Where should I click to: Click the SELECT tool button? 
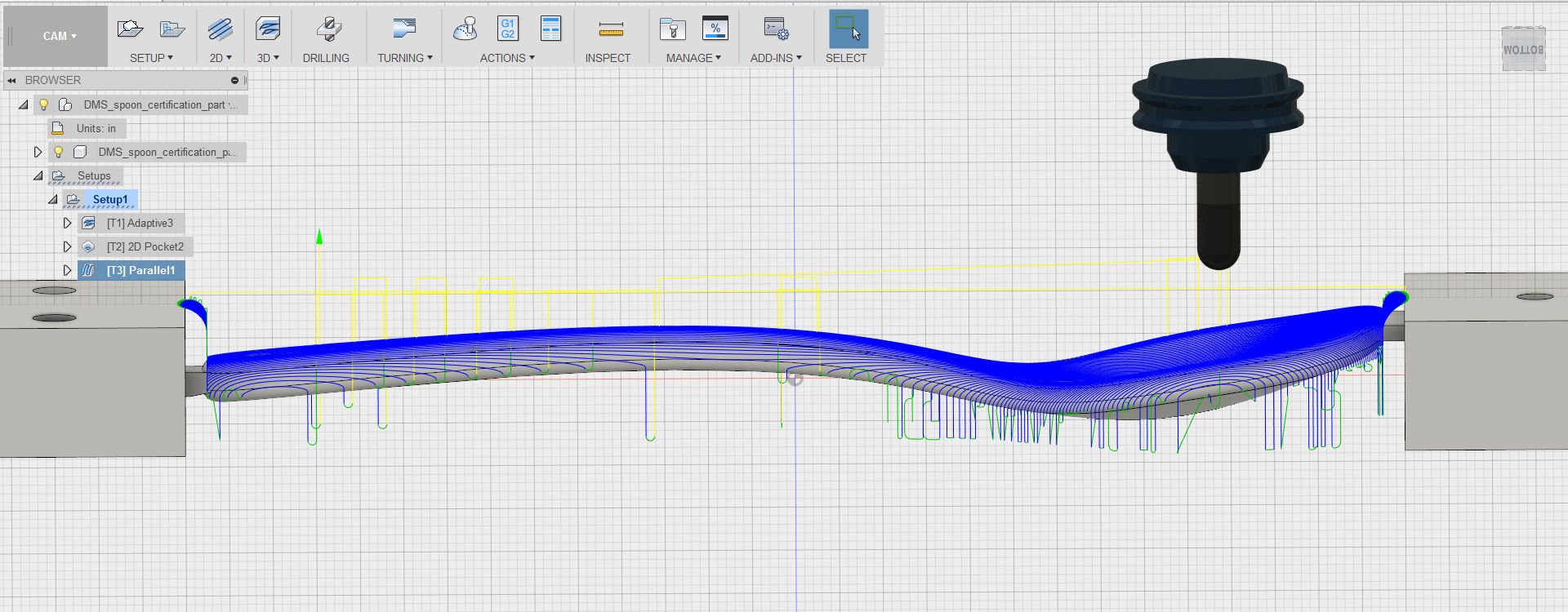[x=848, y=30]
